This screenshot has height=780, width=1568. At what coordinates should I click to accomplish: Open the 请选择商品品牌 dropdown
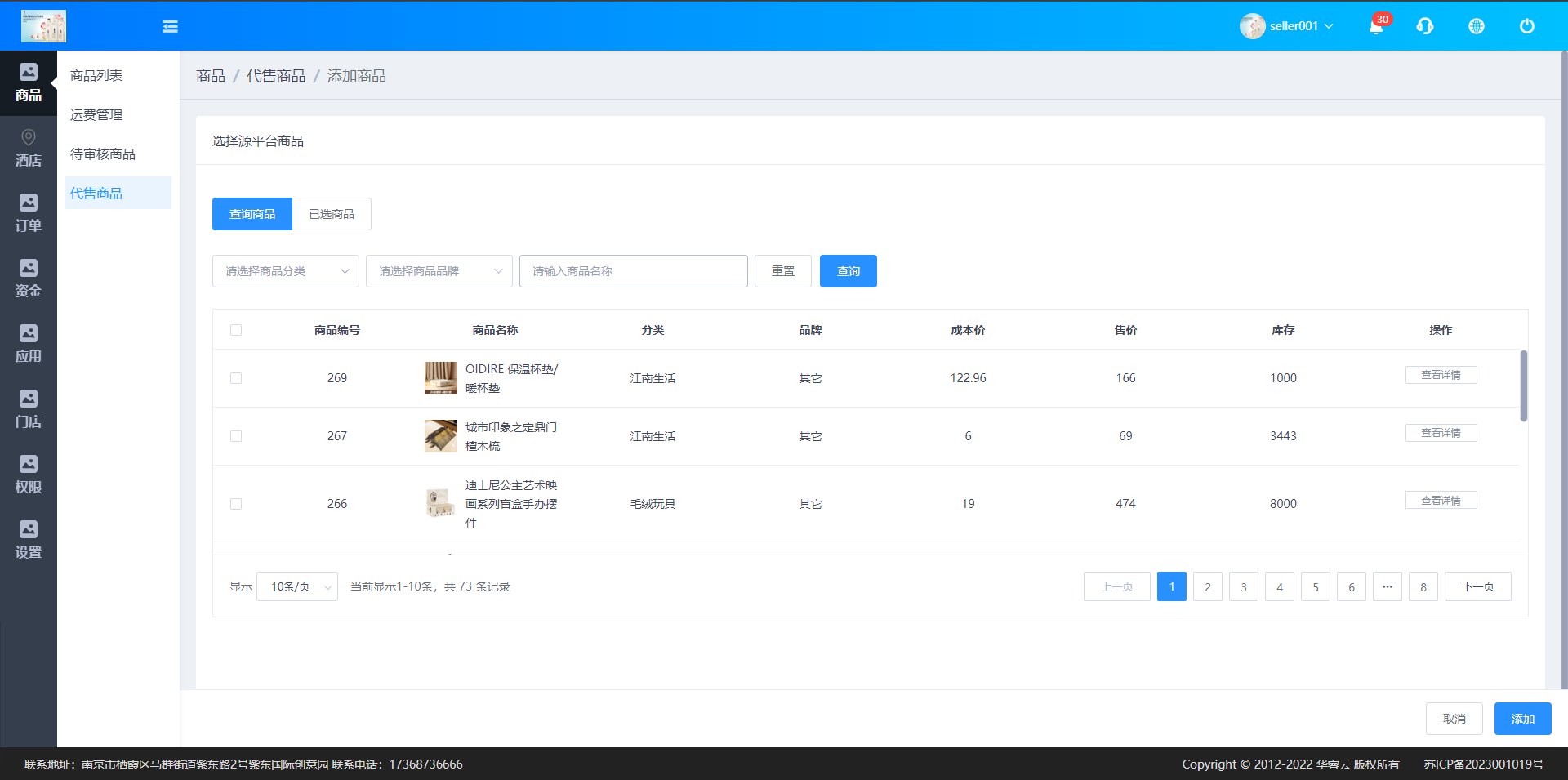tap(439, 271)
